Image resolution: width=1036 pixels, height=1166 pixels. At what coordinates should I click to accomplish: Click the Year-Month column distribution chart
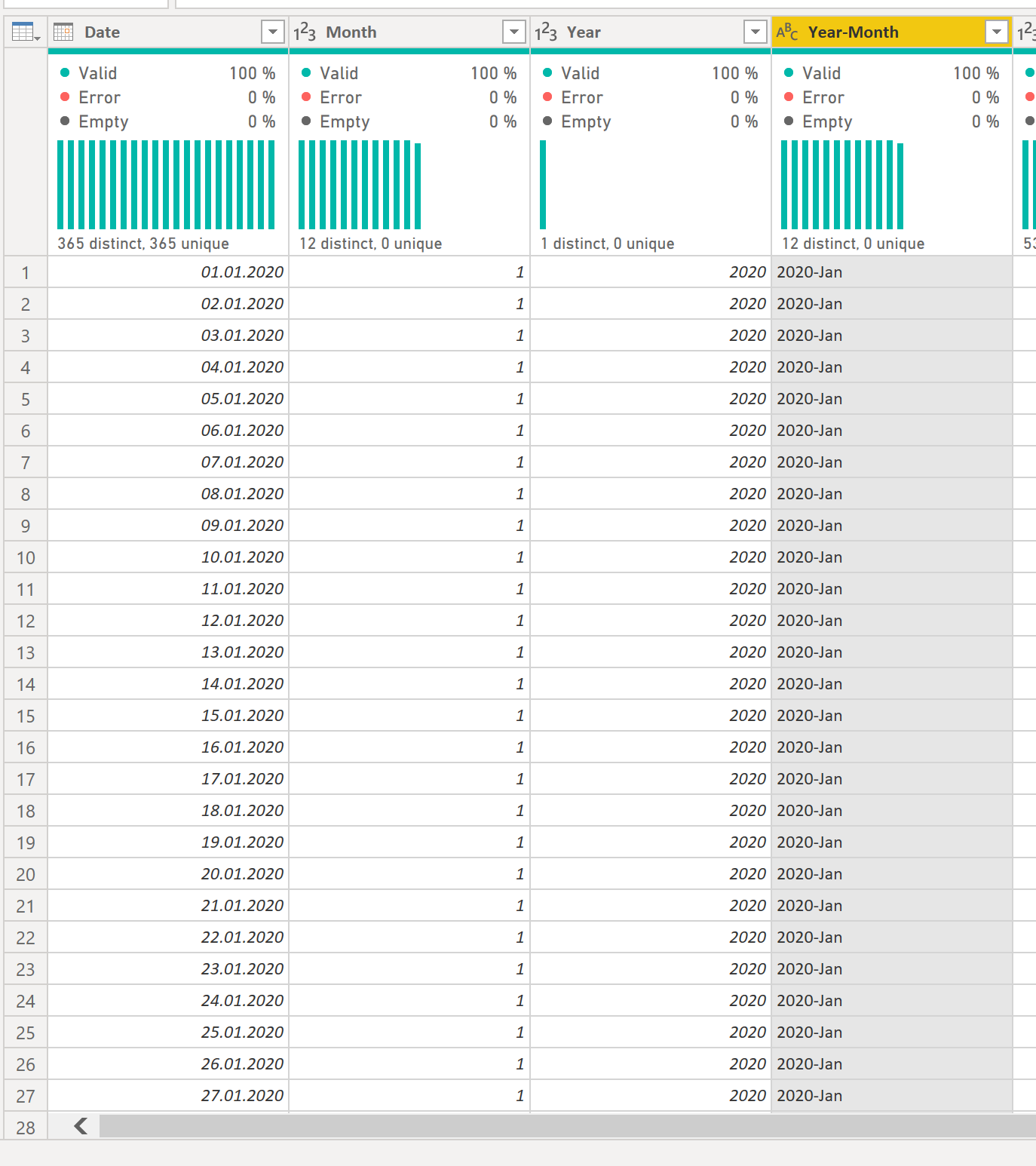tap(842, 185)
